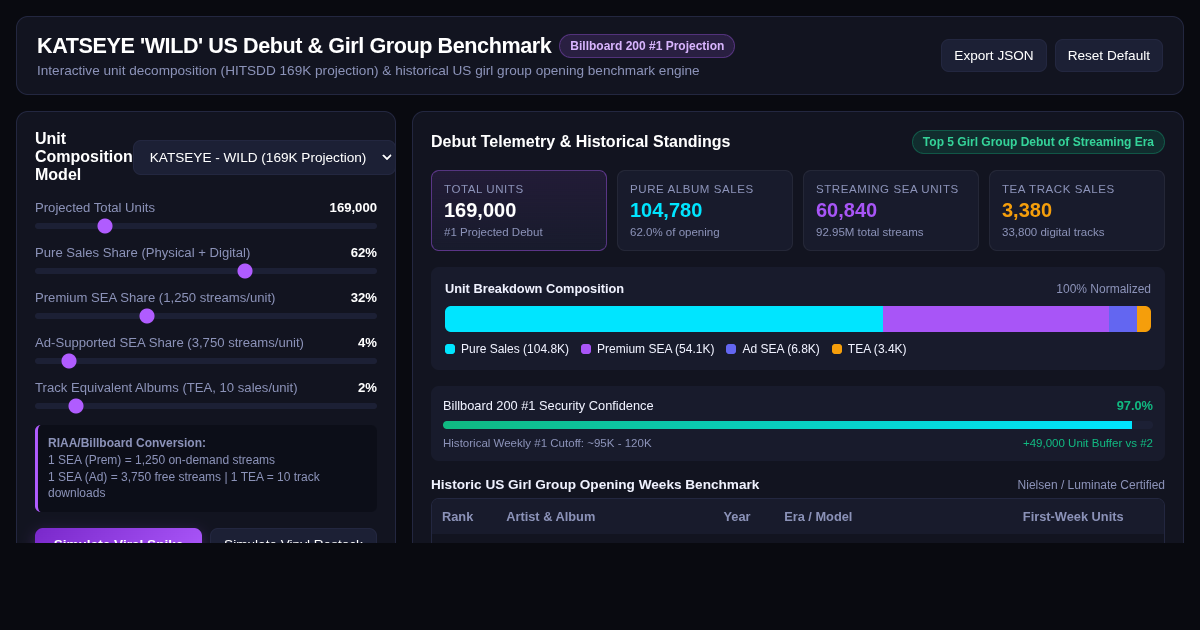Click the TEA (3.4K) legend item
The height and width of the screenshot is (630, 1200).
click(x=869, y=349)
